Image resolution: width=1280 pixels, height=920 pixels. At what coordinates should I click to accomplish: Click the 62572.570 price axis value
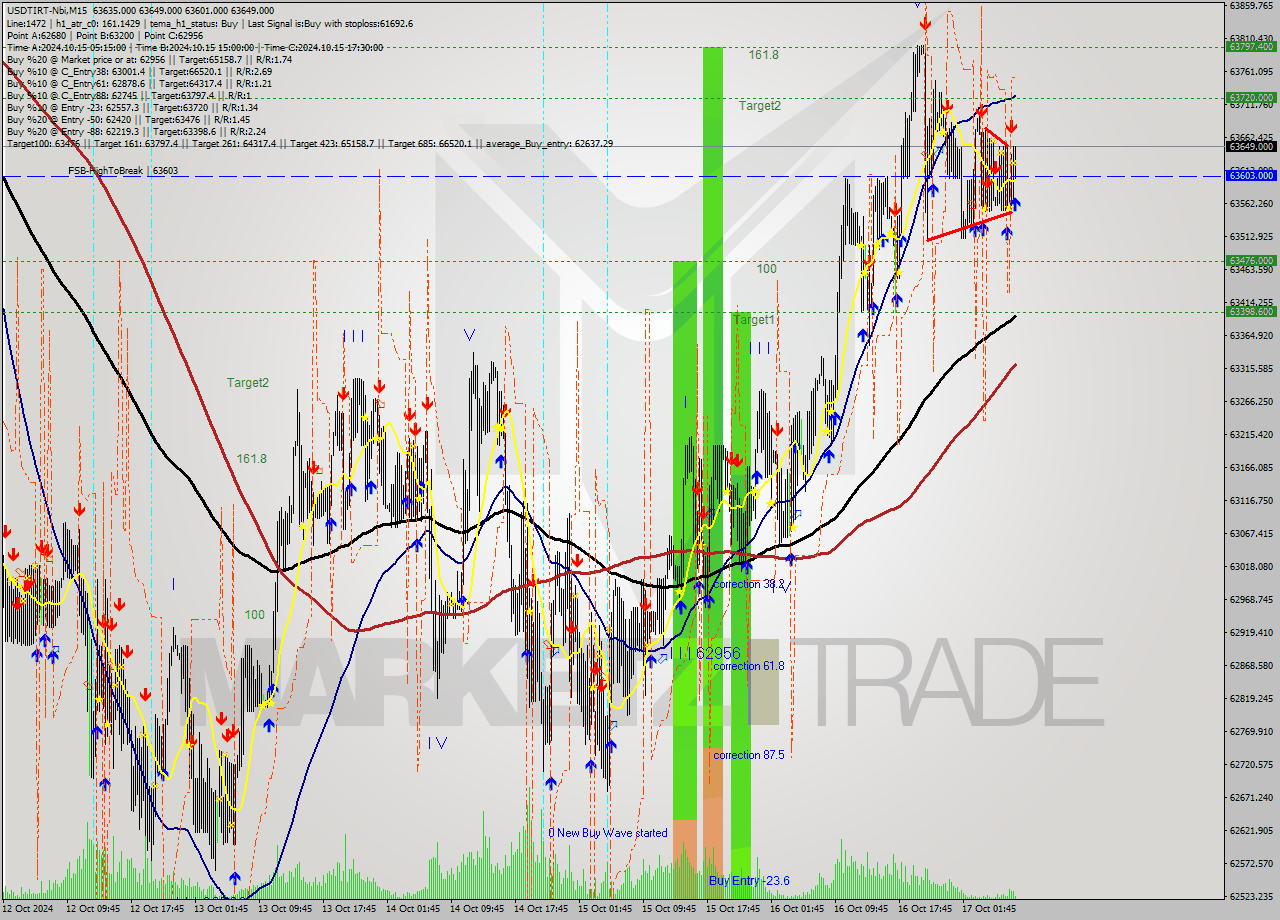[1250, 863]
